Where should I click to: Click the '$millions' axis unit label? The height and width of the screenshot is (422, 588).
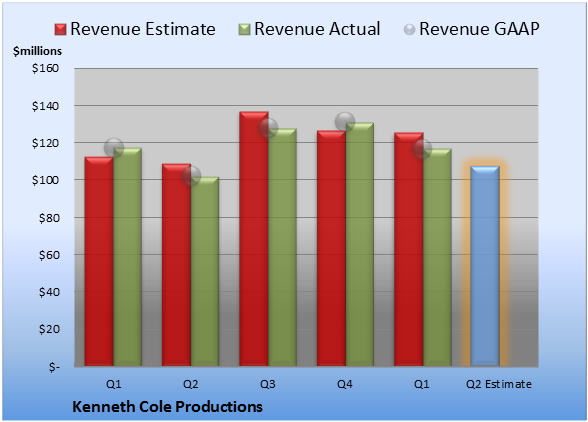(37, 51)
